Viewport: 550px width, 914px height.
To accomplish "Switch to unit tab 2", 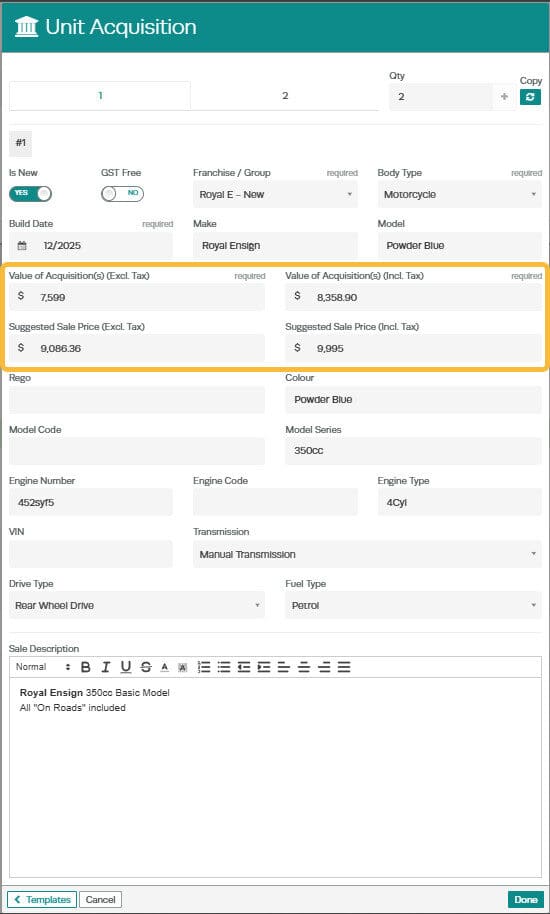I will point(285,96).
